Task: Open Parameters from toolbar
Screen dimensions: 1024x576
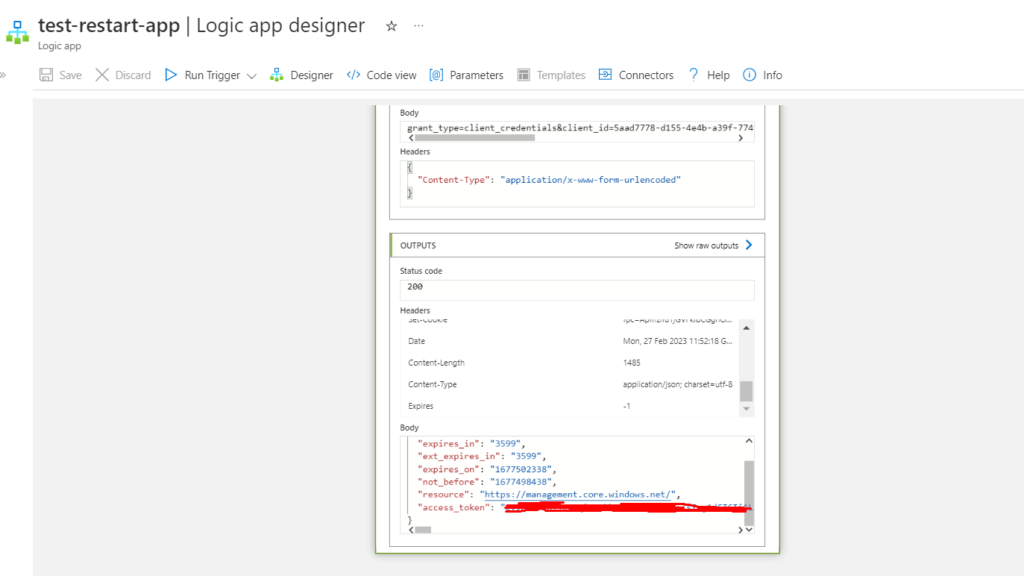Action: pos(466,75)
